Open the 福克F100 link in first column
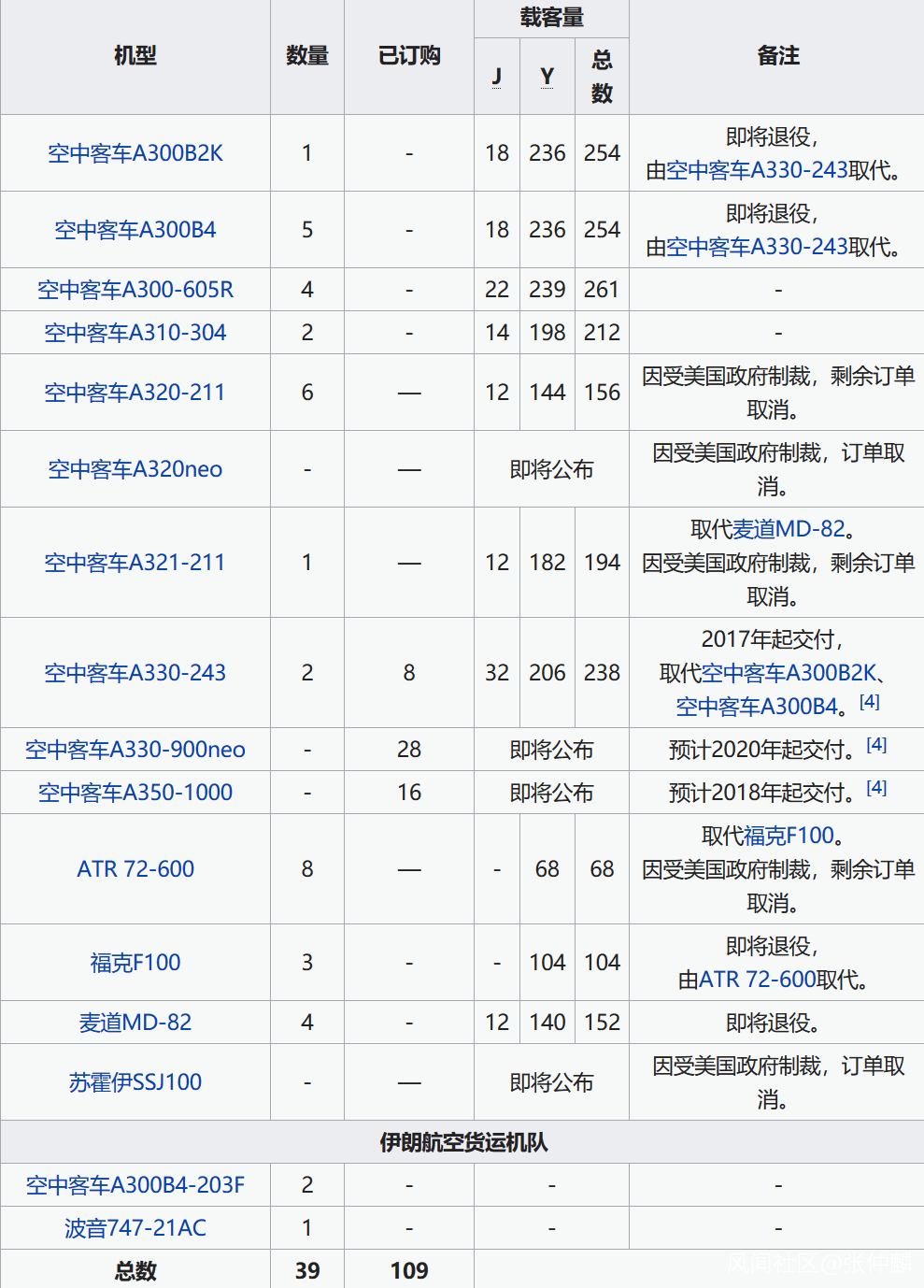The height and width of the screenshot is (1288, 924). click(x=135, y=963)
